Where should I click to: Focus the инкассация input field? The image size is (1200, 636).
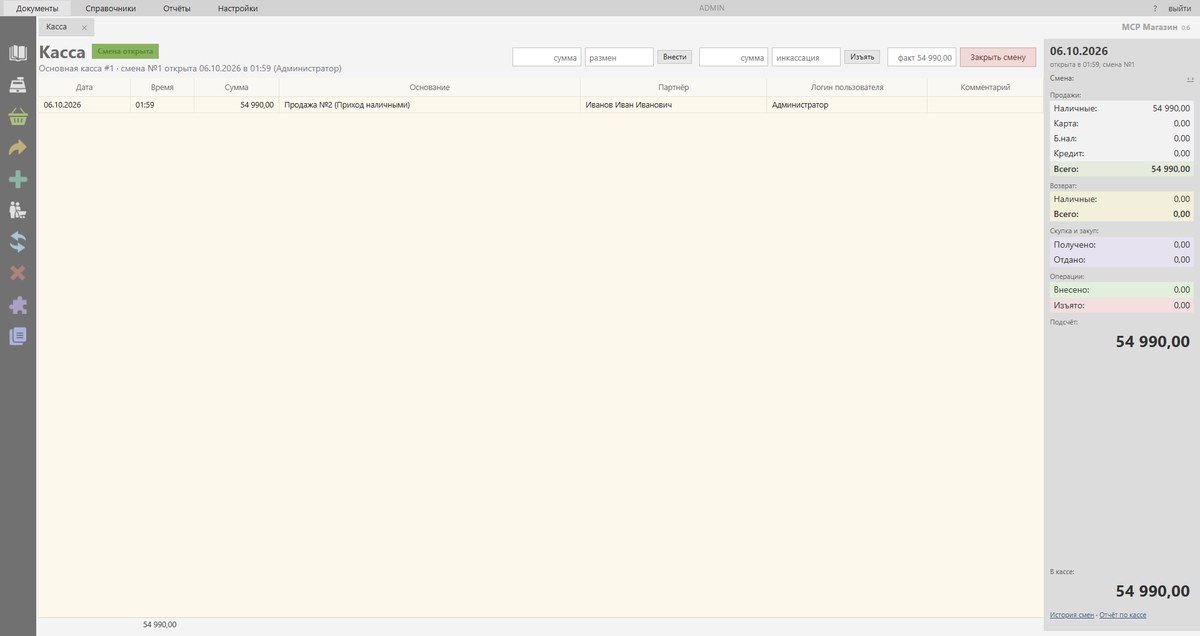[x=806, y=57]
